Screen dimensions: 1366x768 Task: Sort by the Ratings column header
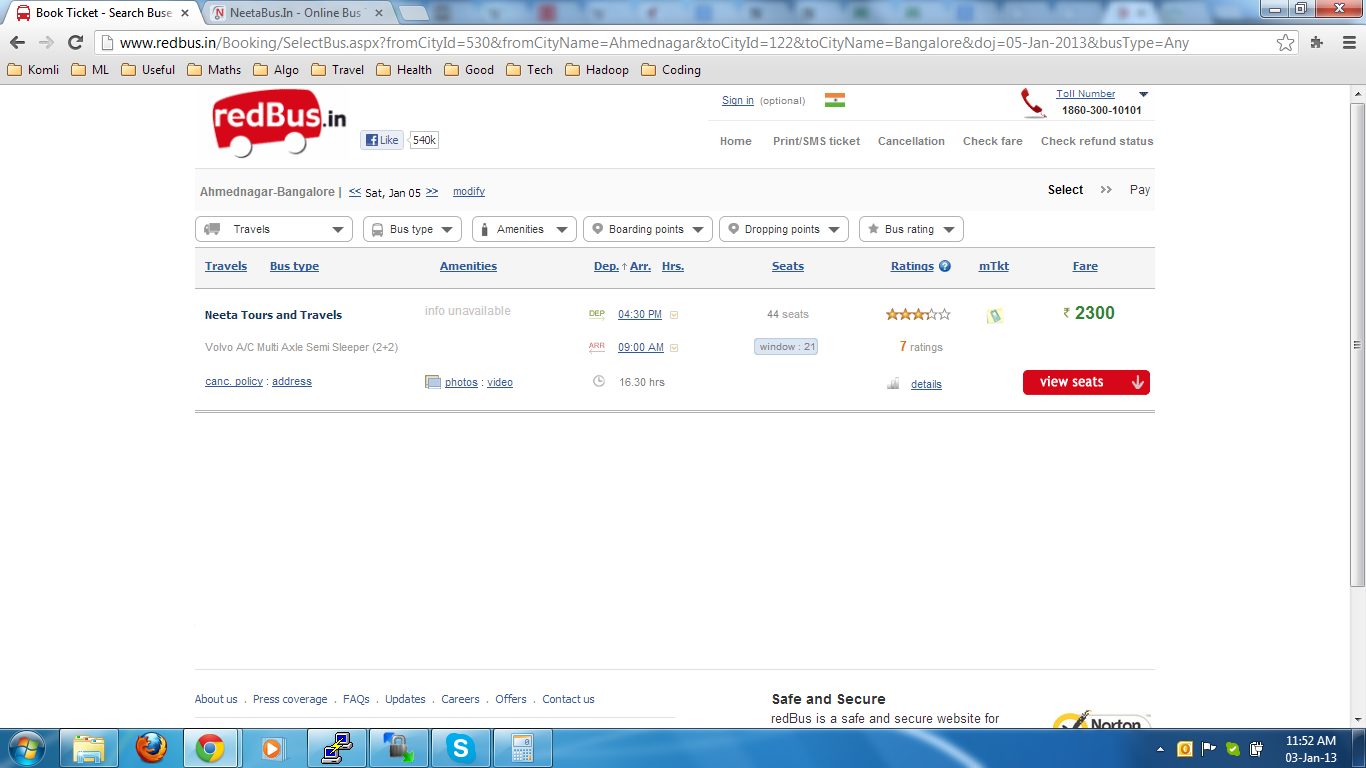[912, 266]
